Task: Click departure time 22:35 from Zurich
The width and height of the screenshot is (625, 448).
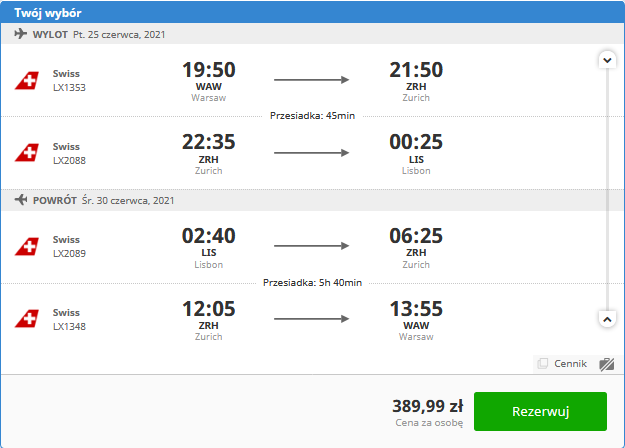Action: pos(209,142)
